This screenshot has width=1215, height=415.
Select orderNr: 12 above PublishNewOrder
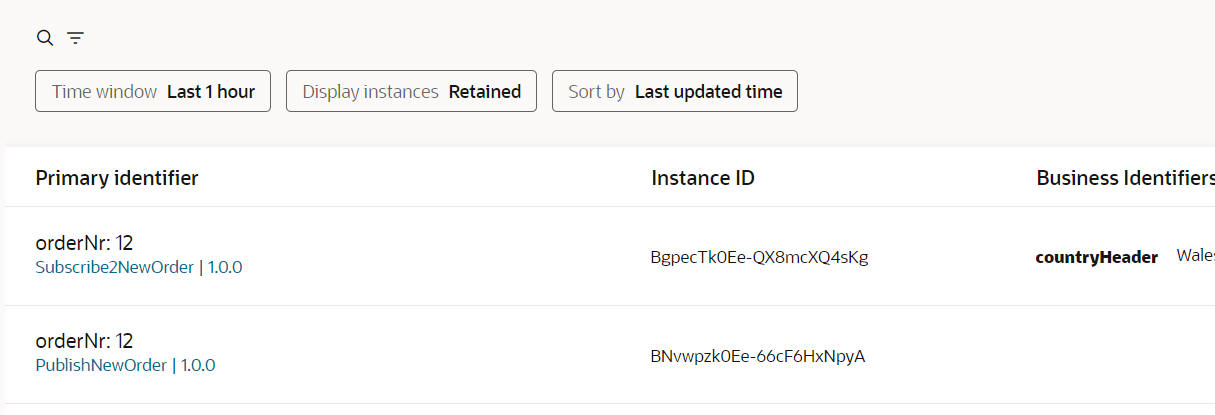click(85, 341)
